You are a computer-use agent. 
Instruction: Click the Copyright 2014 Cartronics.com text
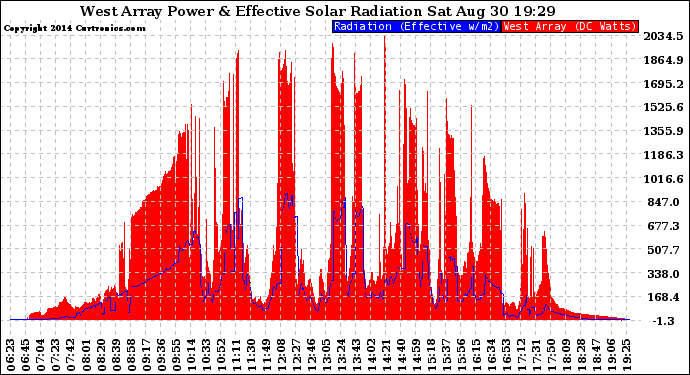click(74, 28)
